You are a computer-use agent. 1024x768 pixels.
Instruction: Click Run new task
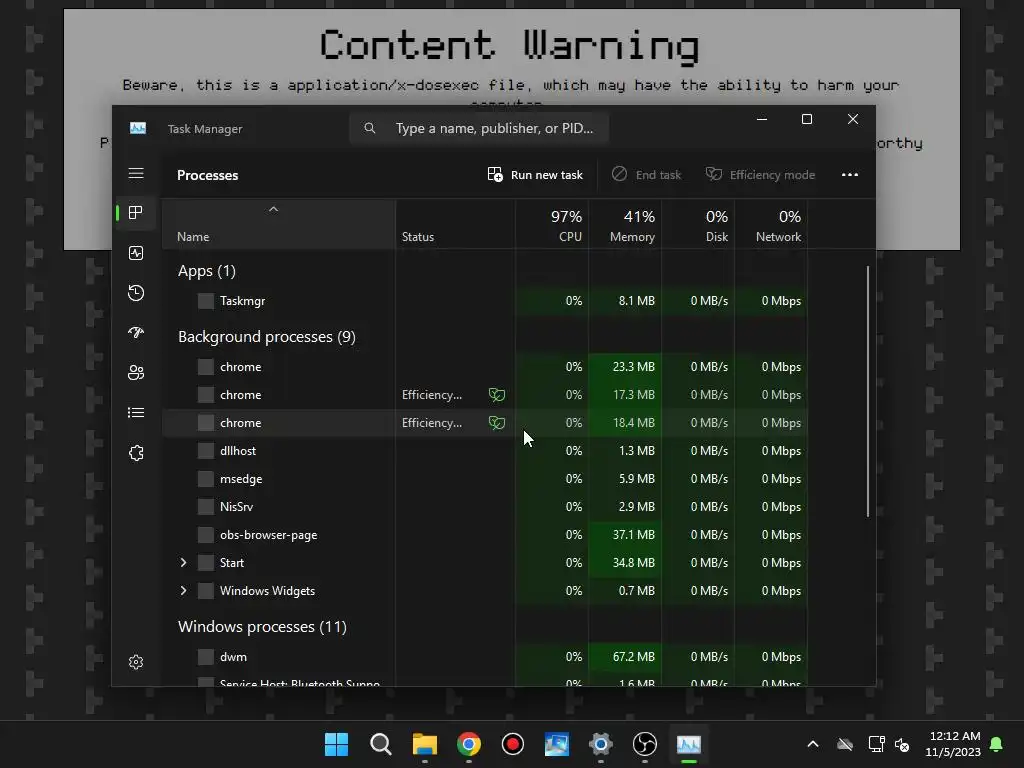[535, 174]
